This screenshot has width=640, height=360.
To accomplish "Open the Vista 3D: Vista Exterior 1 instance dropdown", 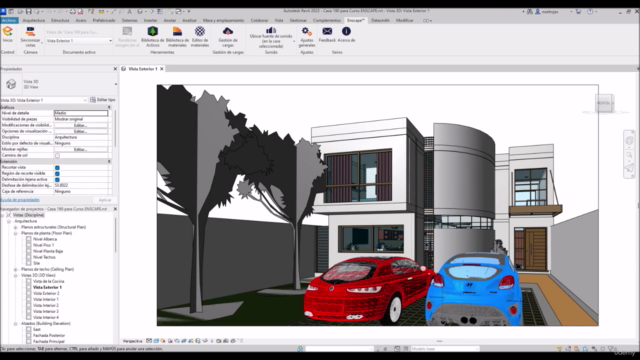I will point(44,100).
